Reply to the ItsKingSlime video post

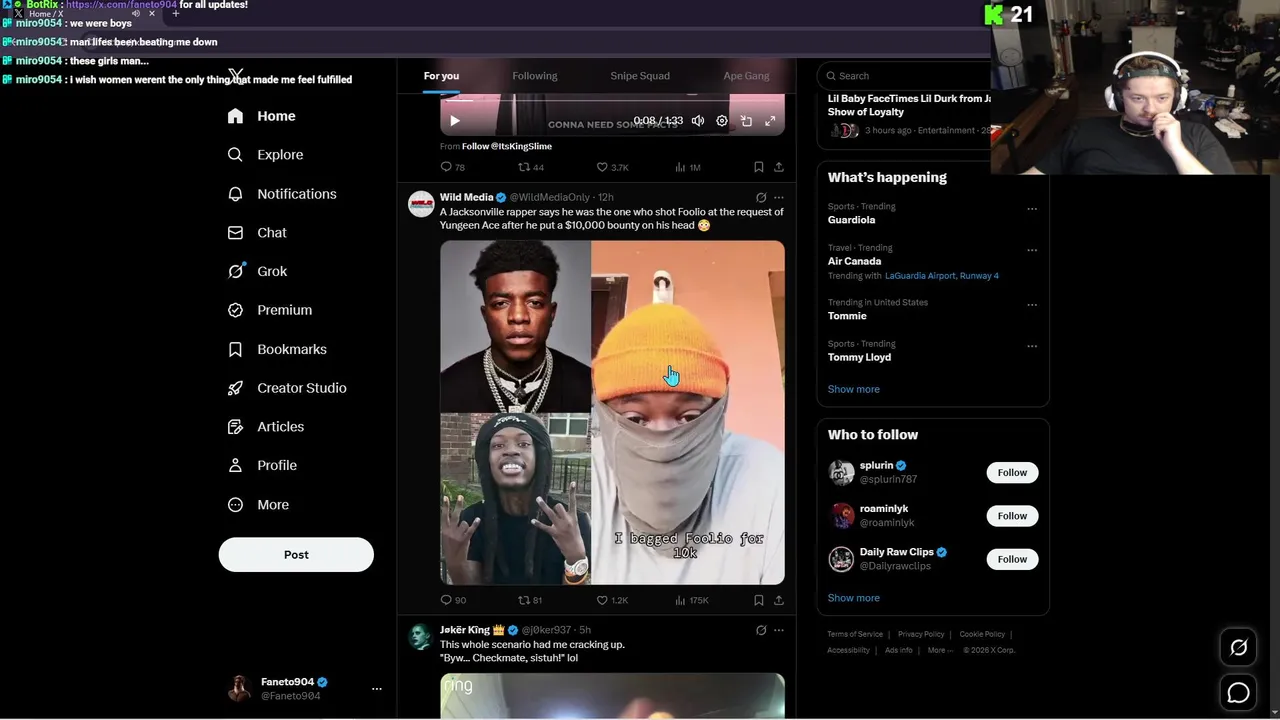coord(452,167)
